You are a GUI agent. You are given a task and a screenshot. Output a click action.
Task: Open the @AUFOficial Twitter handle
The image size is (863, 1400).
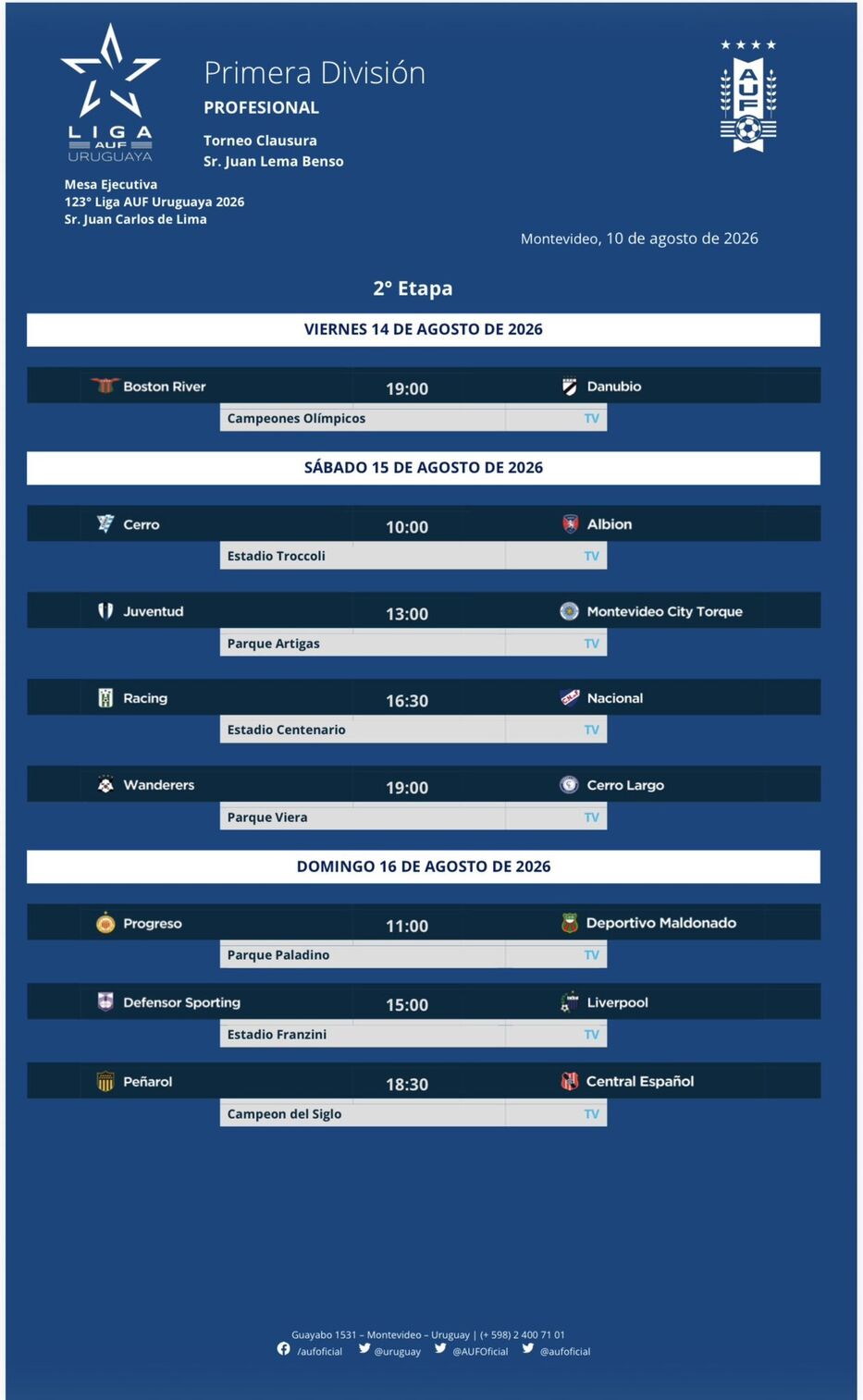pyautogui.click(x=480, y=1351)
